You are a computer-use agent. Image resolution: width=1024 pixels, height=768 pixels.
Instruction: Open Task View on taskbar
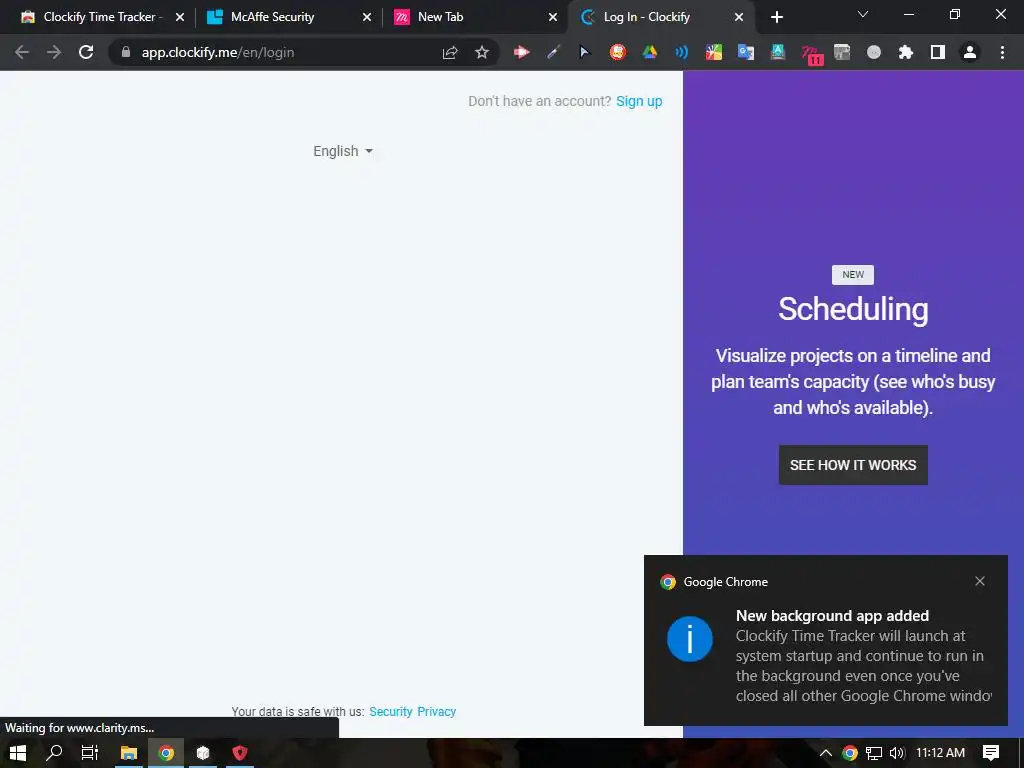89,753
